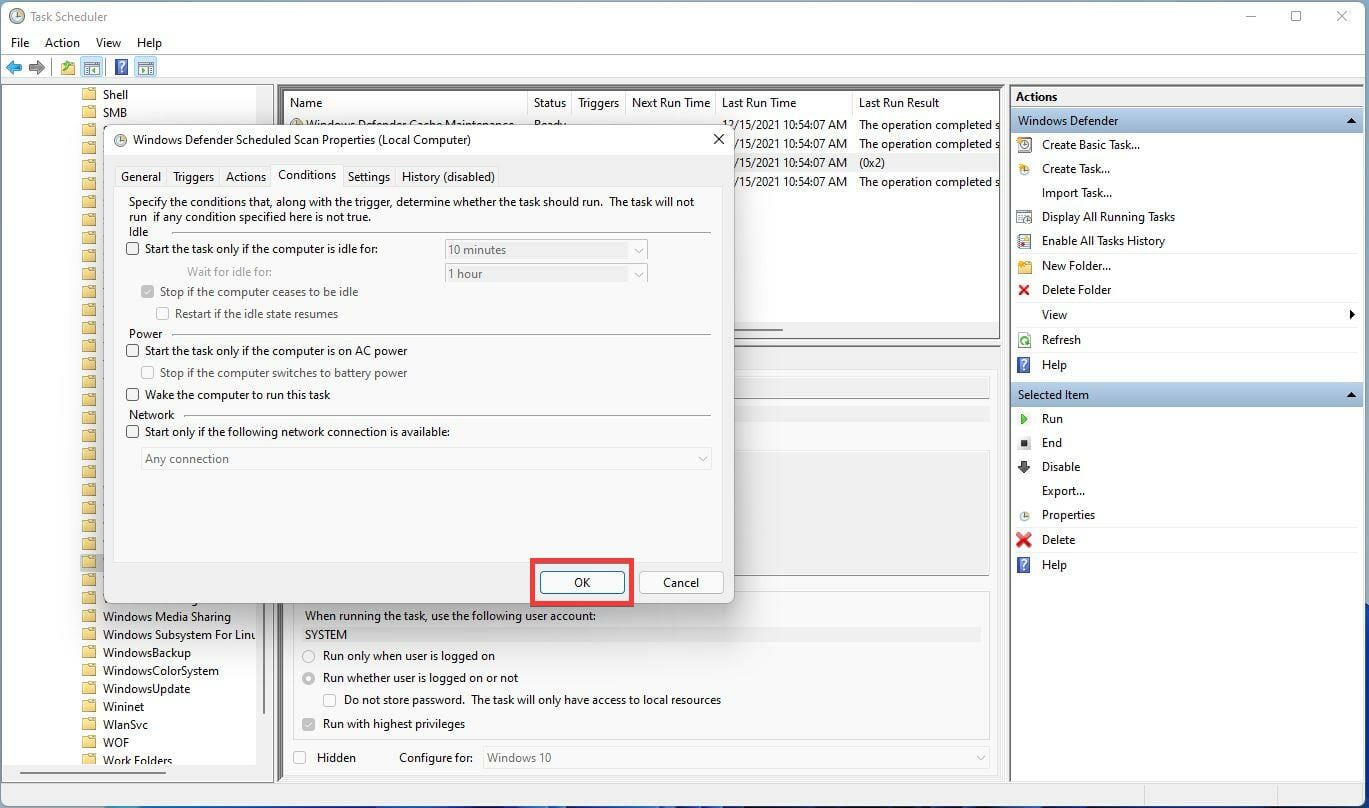Click the green Run arrow icon
This screenshot has height=808, width=1369.
1024,419
